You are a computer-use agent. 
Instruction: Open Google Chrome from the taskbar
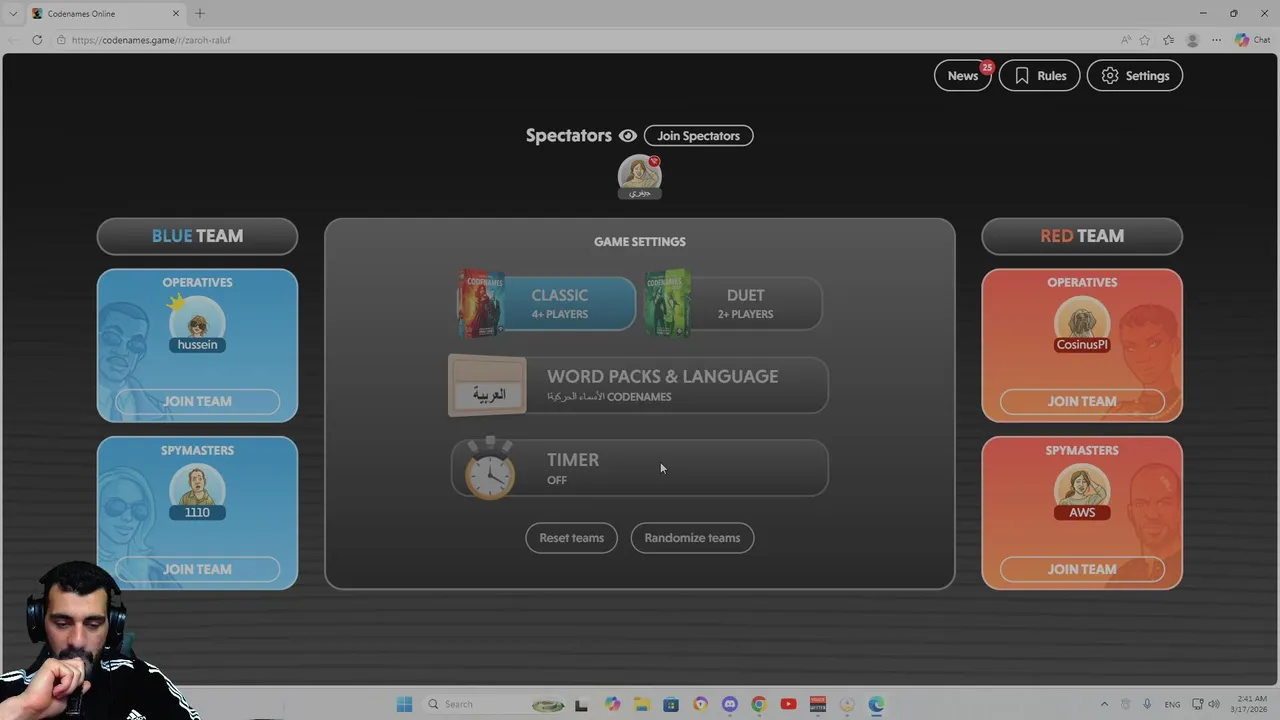click(759, 704)
